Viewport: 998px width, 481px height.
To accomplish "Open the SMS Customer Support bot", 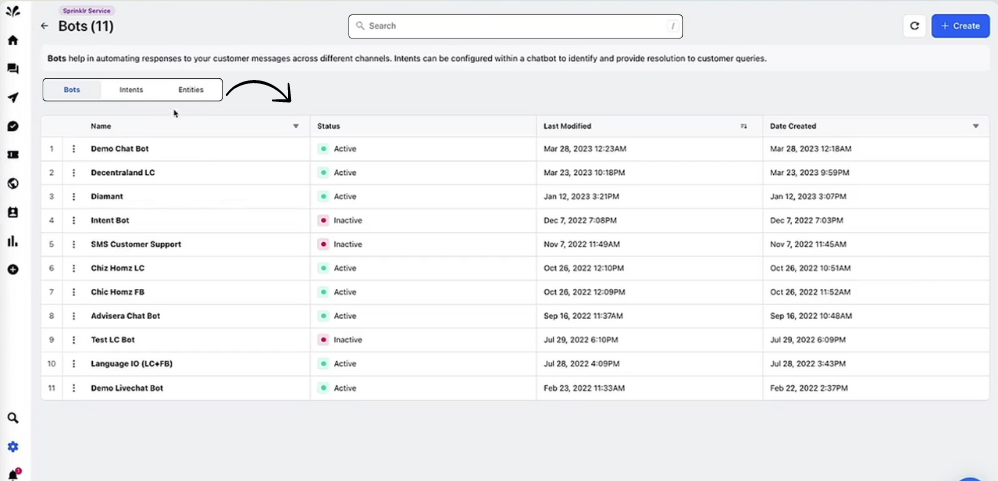I will pyautogui.click(x=136, y=244).
